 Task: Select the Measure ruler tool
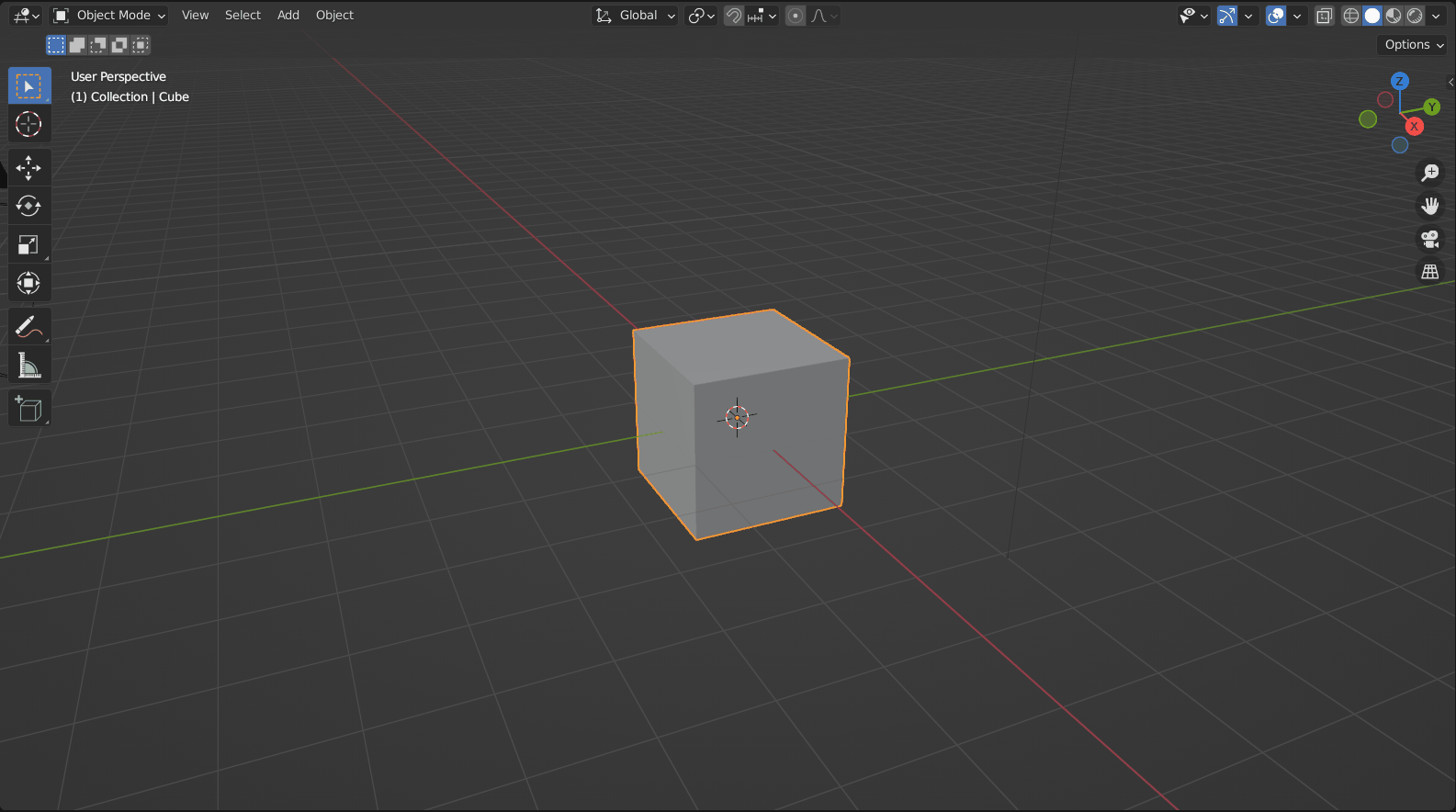coord(29,365)
